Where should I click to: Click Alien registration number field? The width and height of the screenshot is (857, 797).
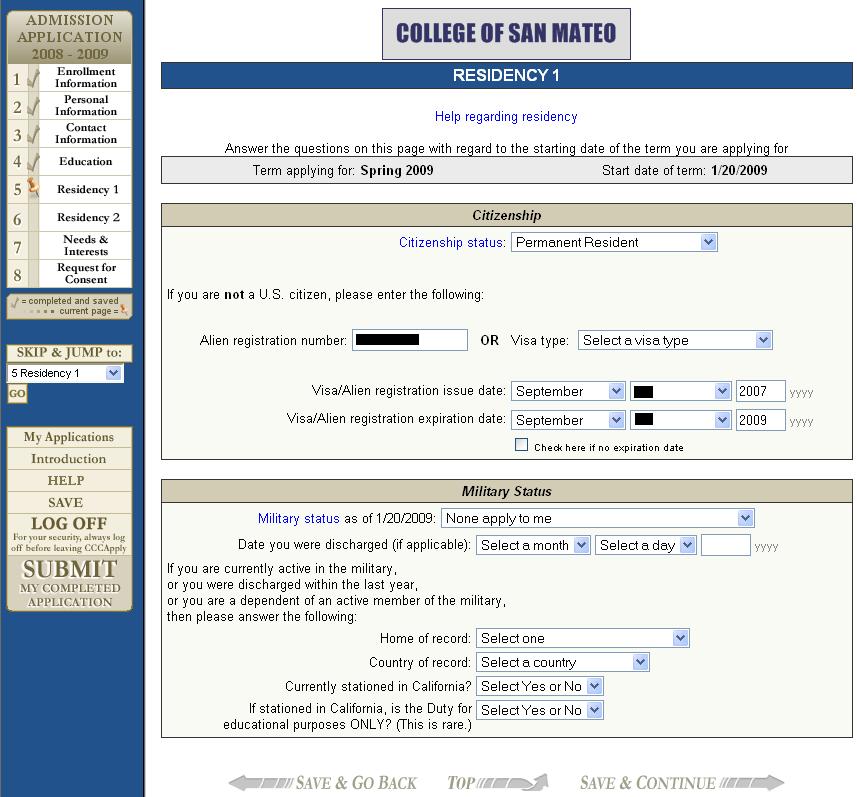[x=410, y=340]
